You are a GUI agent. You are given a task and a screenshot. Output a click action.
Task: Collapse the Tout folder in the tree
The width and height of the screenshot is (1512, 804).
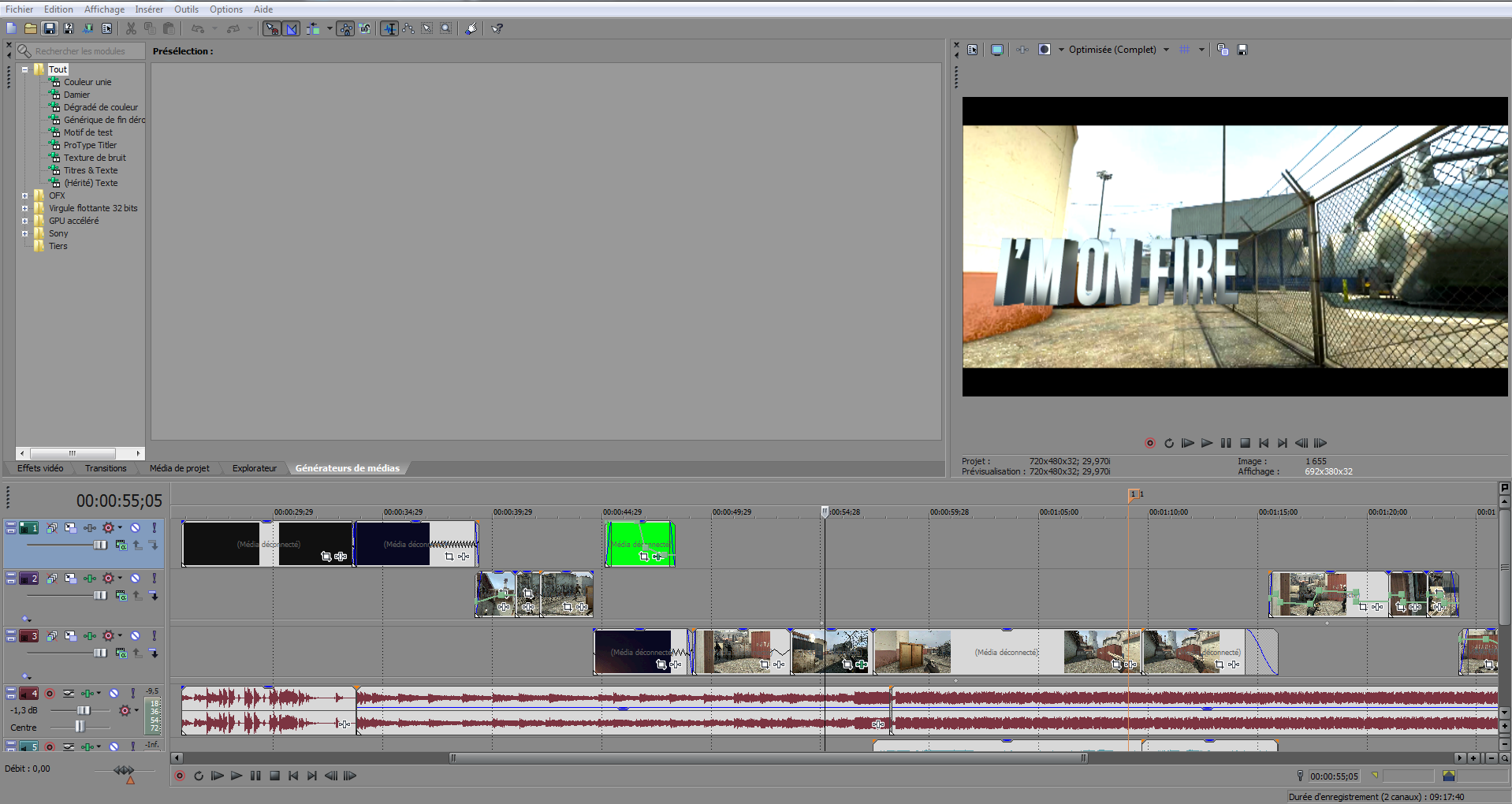pos(25,69)
